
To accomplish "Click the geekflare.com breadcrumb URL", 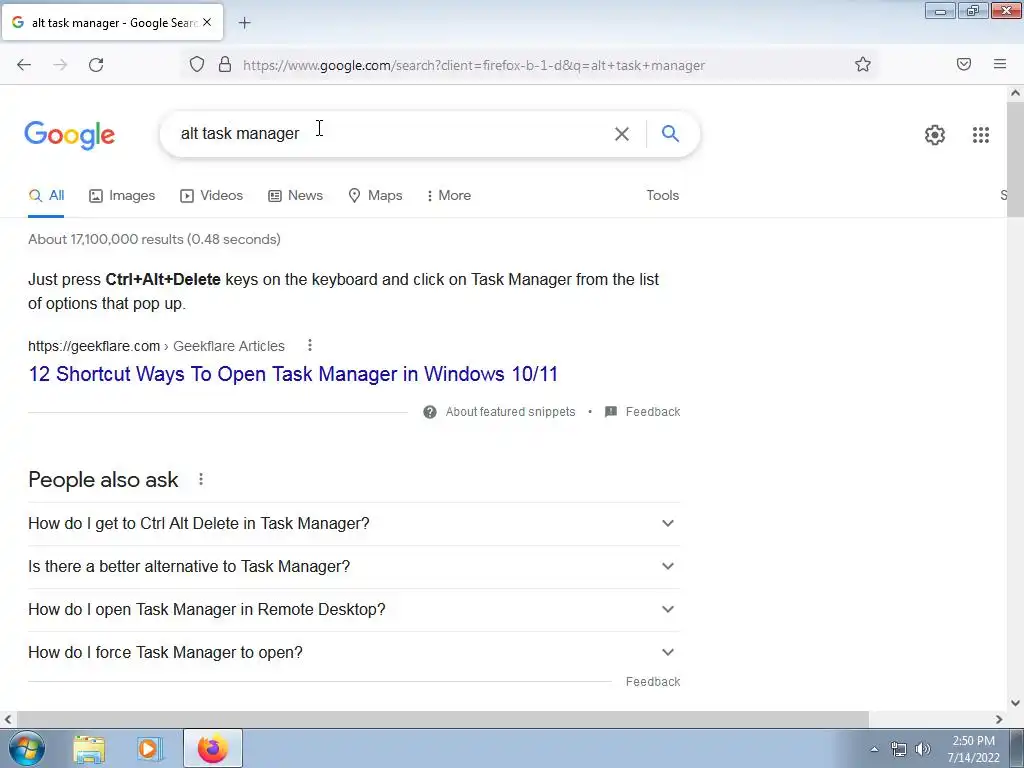I will click(x=156, y=346).
